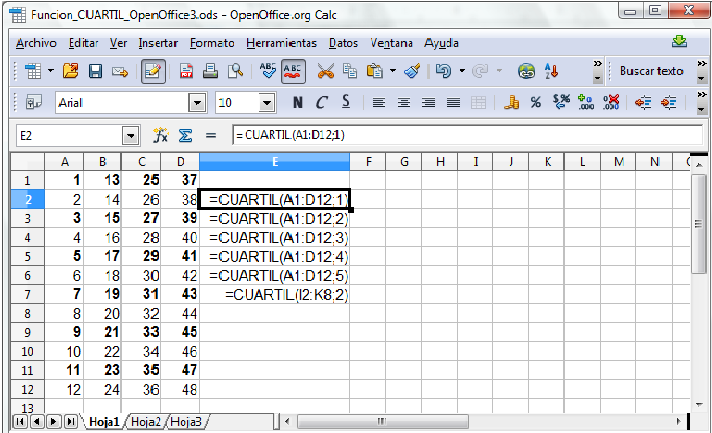Toggle underline formatting (S)
The width and height of the screenshot is (712, 433).
pos(346,103)
